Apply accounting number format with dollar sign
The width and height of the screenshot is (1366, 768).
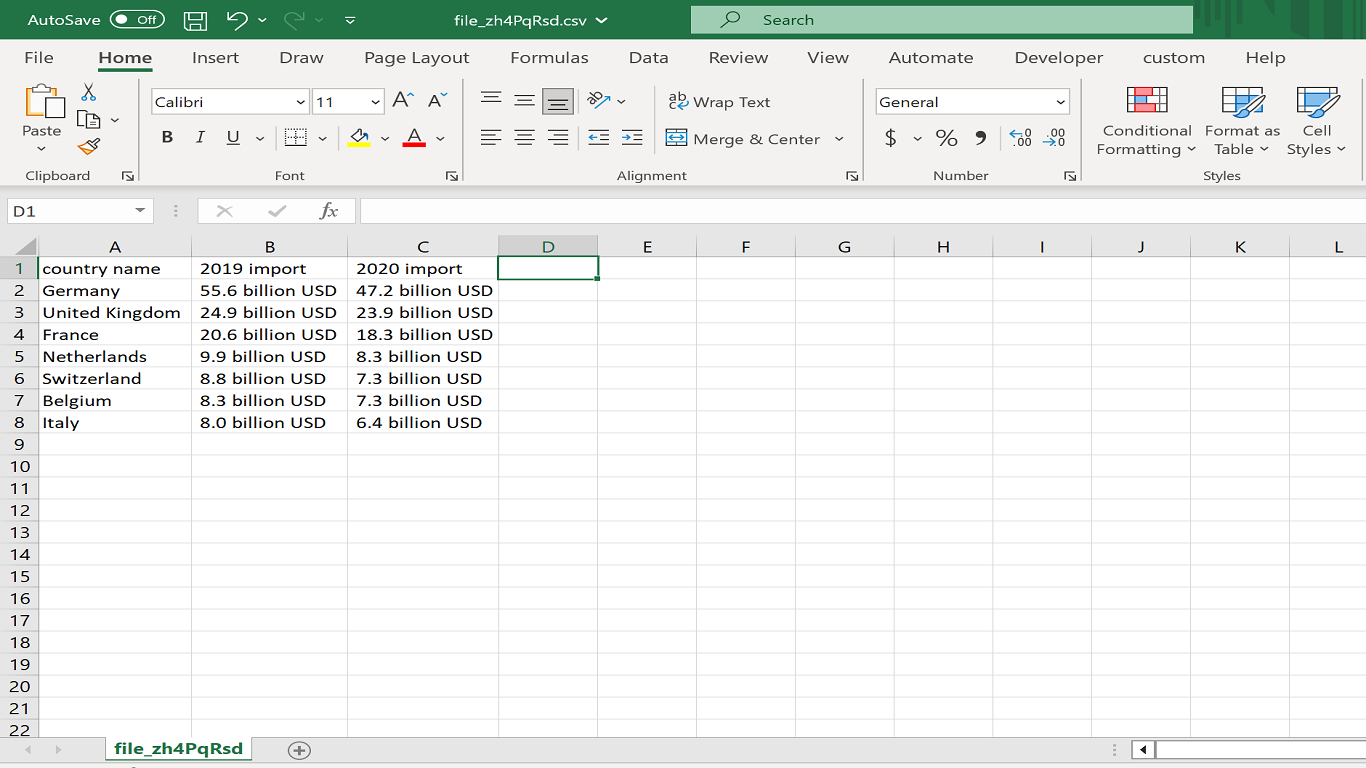click(x=889, y=138)
